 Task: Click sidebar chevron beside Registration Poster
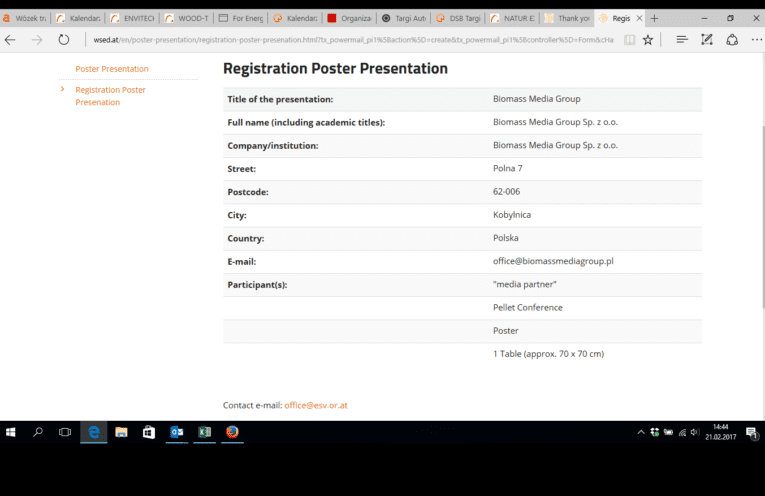[62, 89]
